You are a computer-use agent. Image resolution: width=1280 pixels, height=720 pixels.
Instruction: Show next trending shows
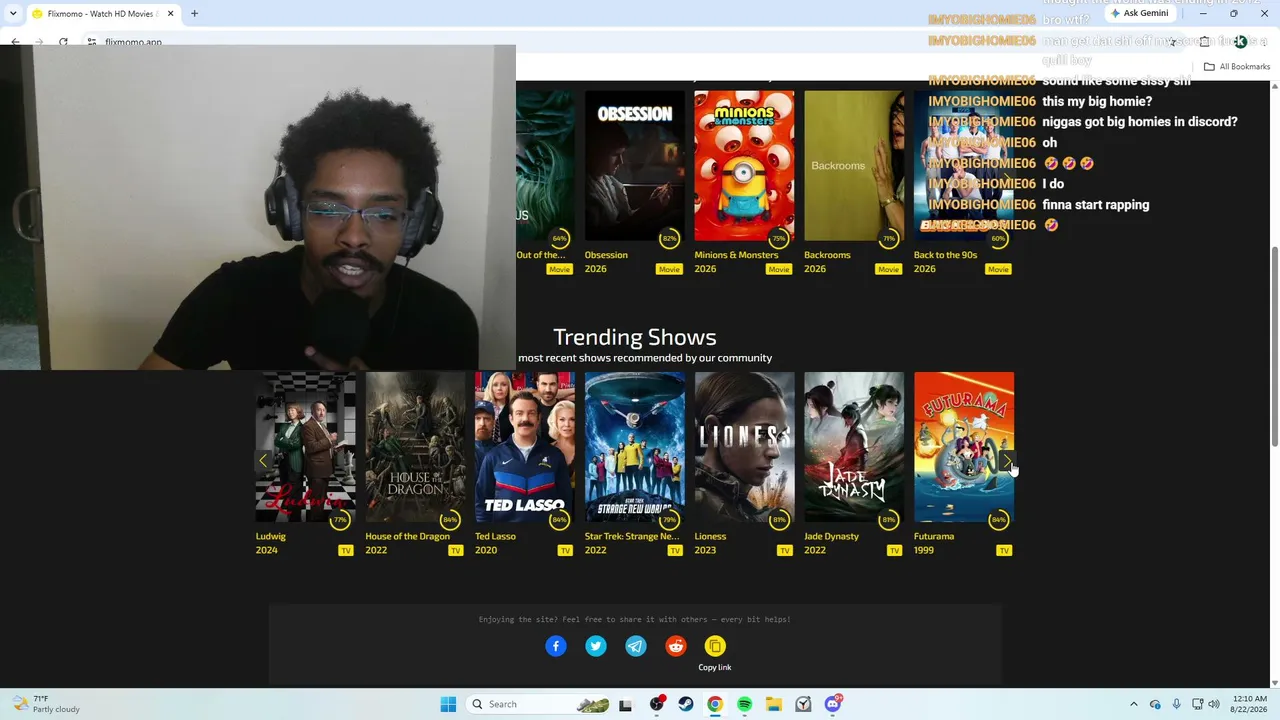pos(1006,461)
